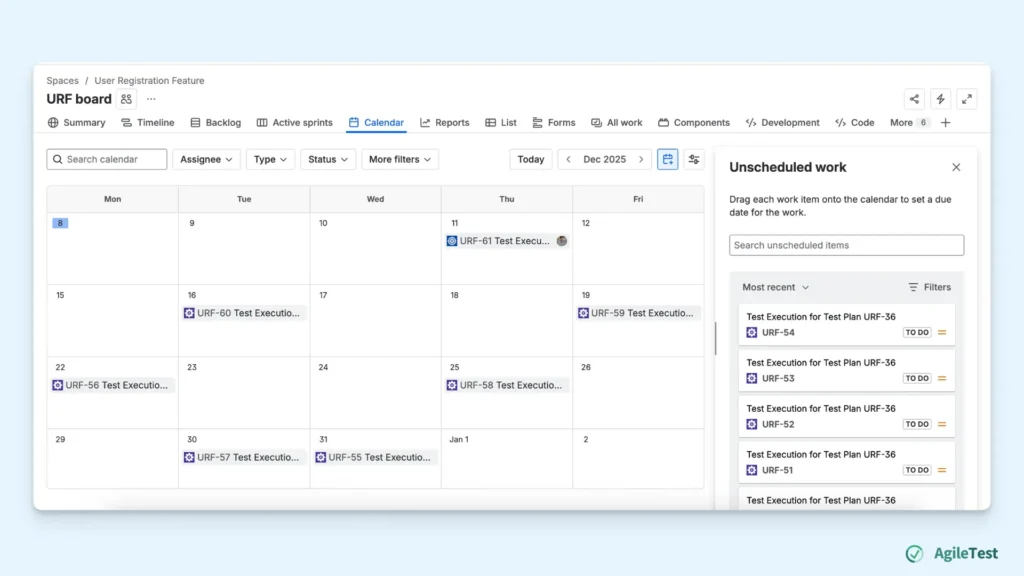Open the Development tab
Image resolution: width=1024 pixels, height=576 pixels.
coord(782,123)
